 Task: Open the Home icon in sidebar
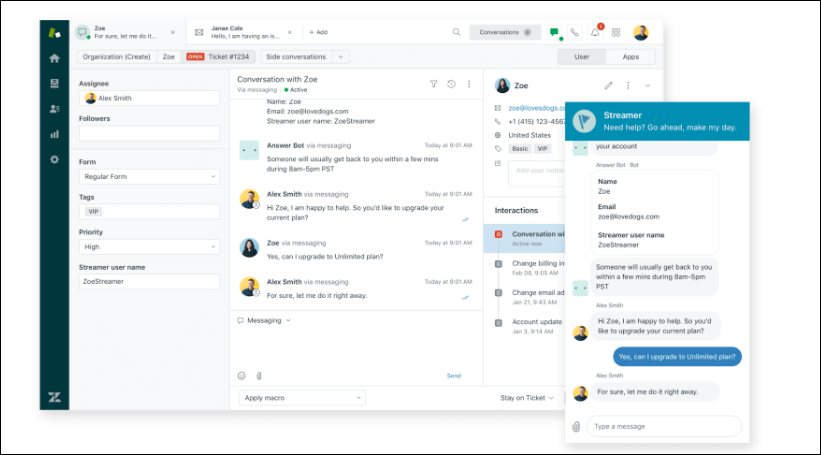pos(54,58)
